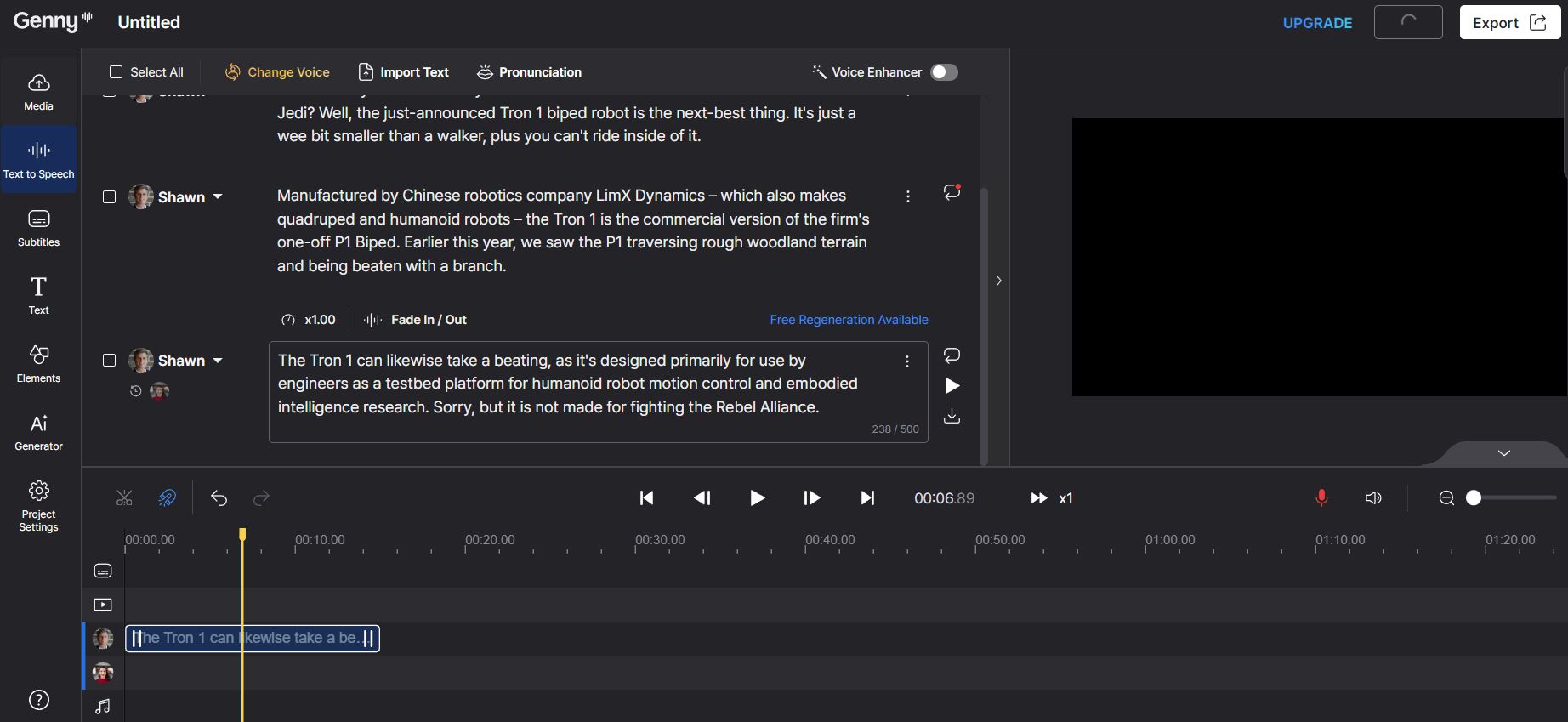Collapse the preview panel with the chevron down

click(x=1504, y=453)
